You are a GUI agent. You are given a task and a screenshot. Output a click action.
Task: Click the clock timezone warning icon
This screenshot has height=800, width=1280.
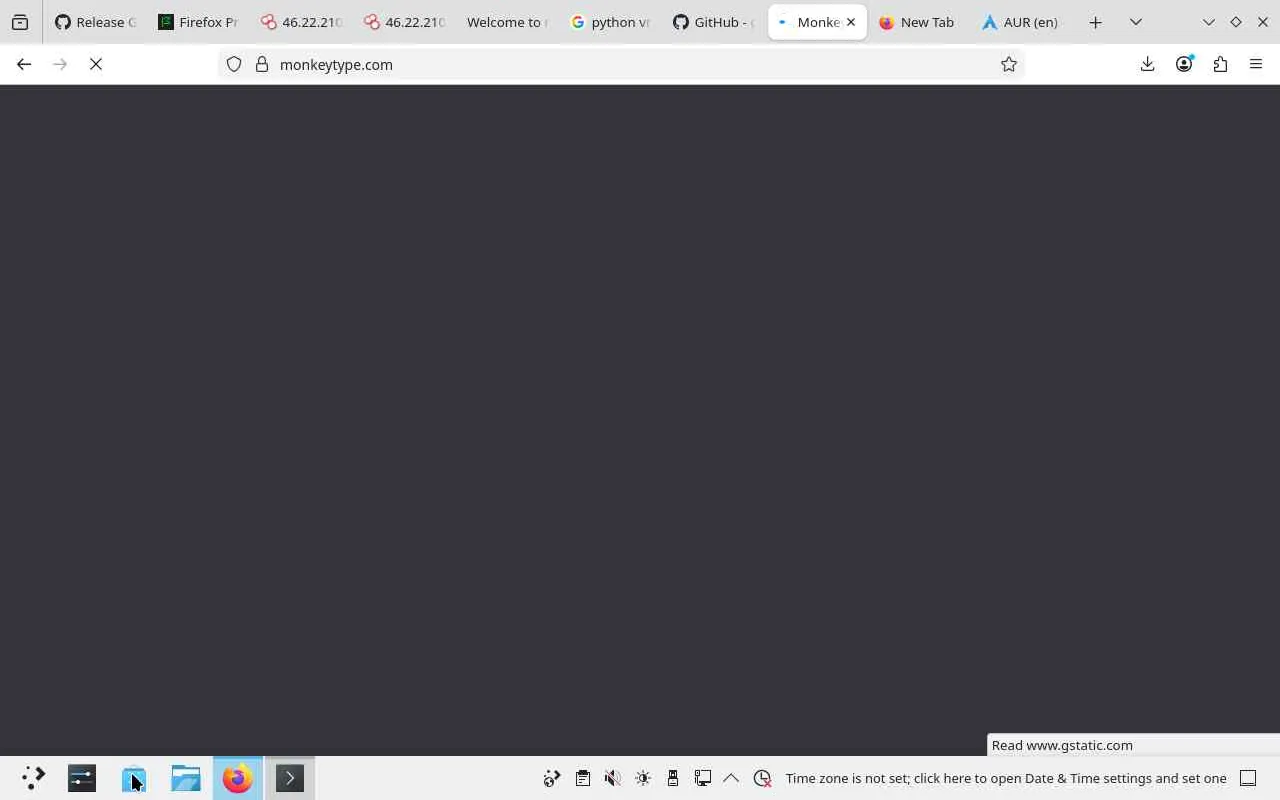763,778
